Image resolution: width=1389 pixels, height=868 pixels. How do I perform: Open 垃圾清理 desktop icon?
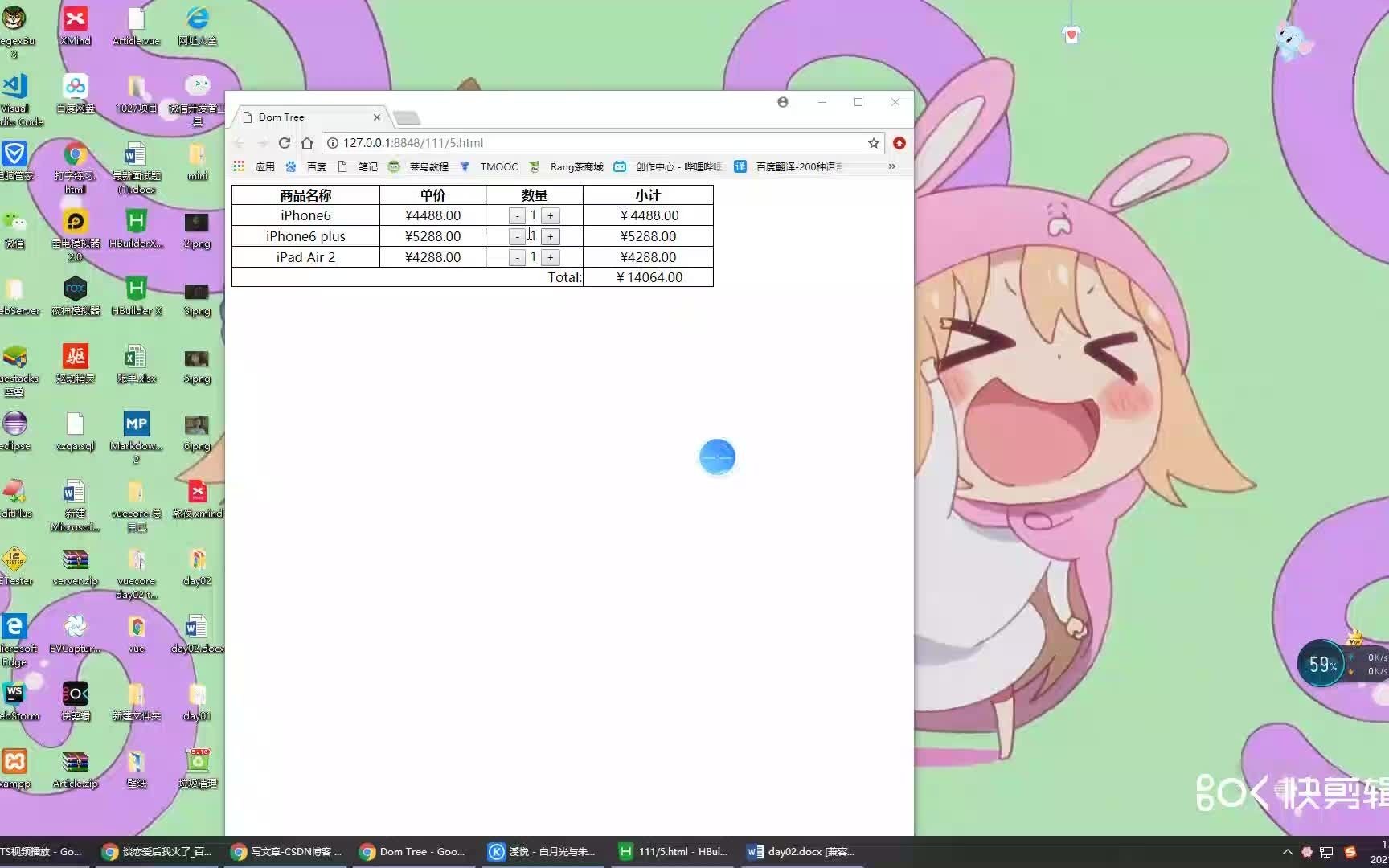(198, 768)
